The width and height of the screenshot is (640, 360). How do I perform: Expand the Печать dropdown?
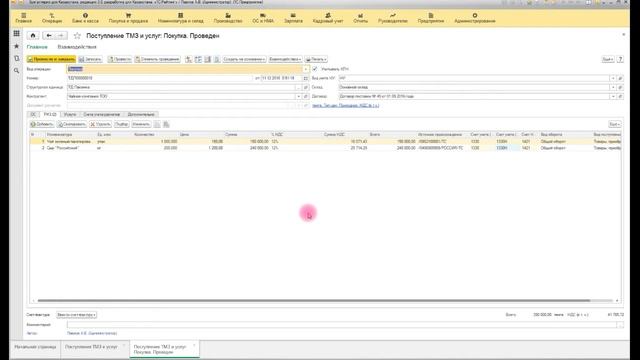[316, 59]
